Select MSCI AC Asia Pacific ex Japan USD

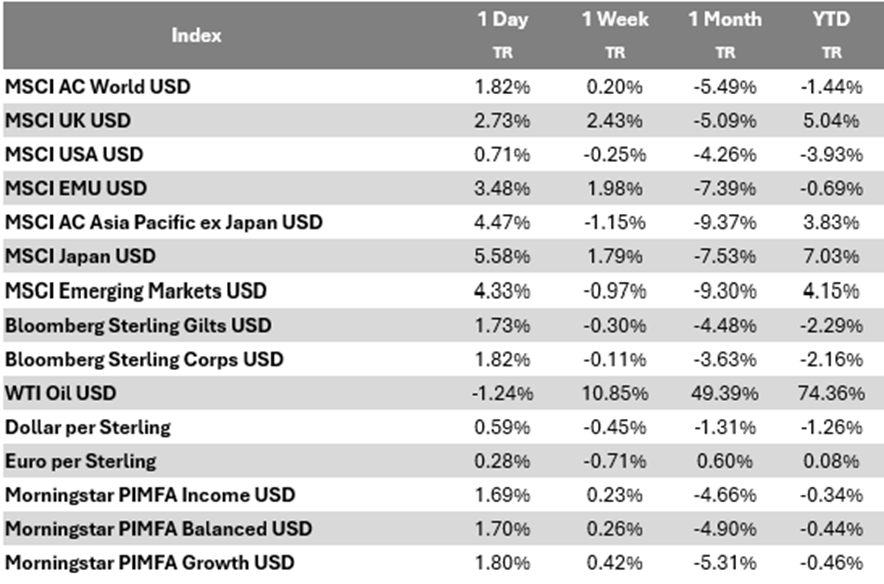[x=164, y=223]
